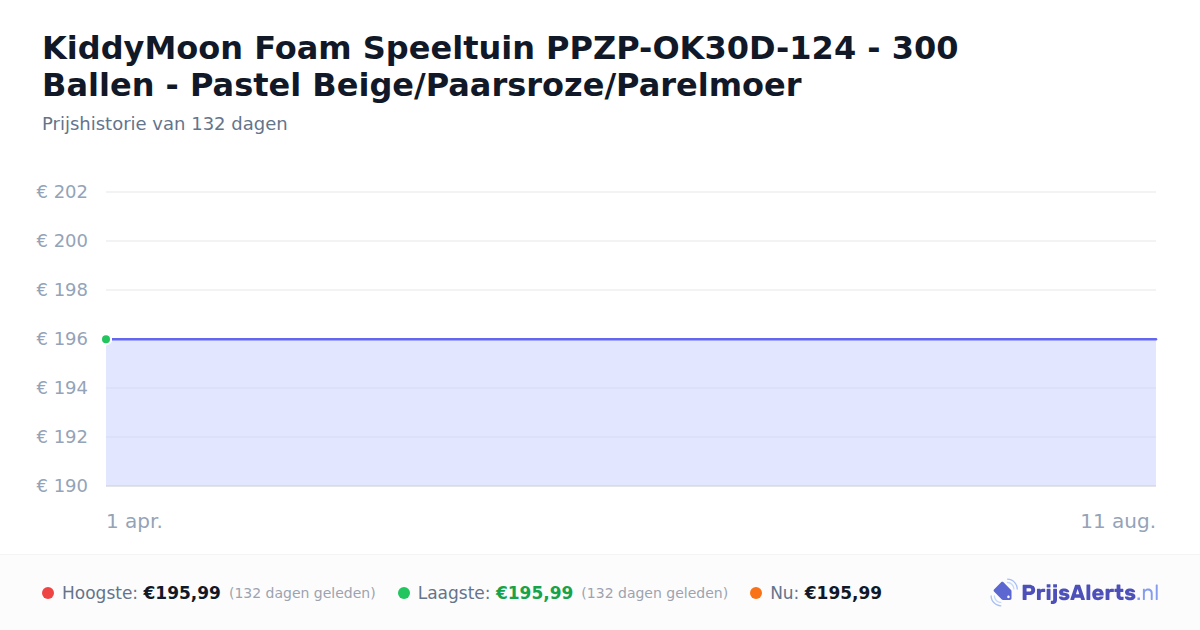Click the blue price line mid-chart

click(x=631, y=339)
